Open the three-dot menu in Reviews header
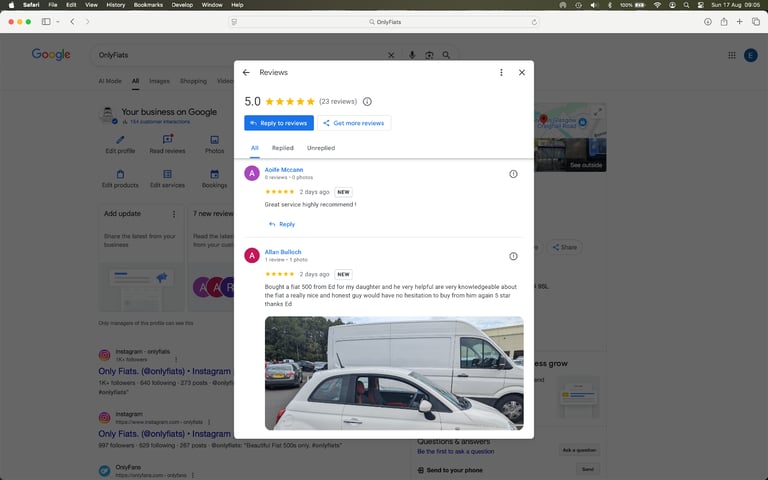The image size is (768, 480). [x=501, y=72]
